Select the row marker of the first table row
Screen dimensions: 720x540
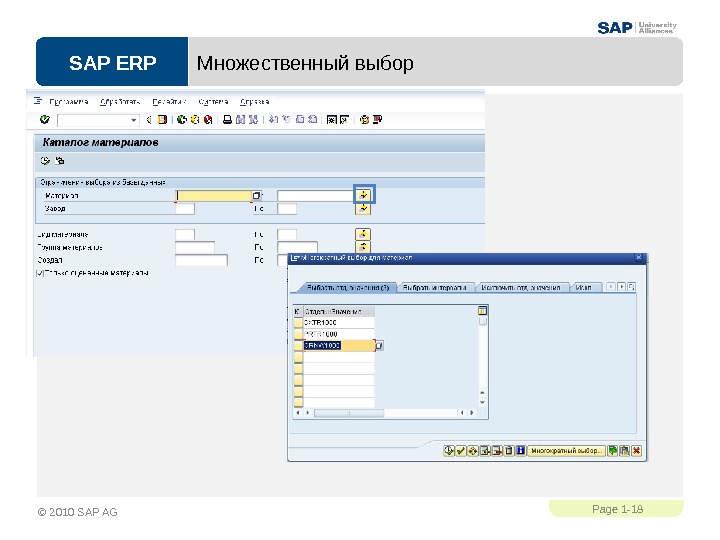(x=298, y=323)
